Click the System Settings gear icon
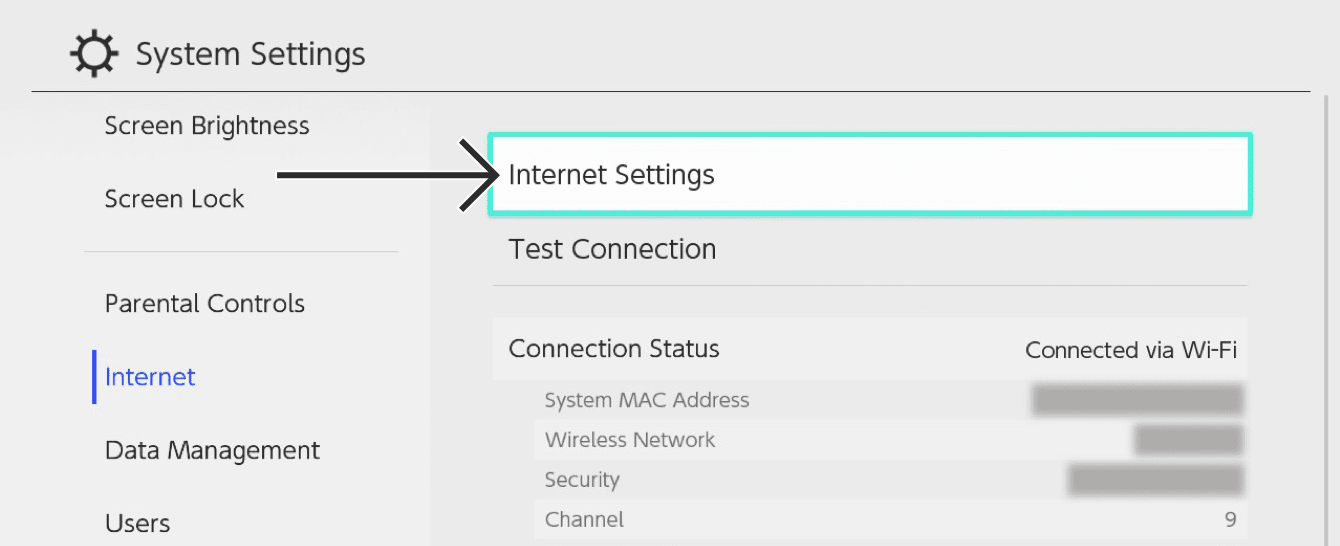 (94, 54)
